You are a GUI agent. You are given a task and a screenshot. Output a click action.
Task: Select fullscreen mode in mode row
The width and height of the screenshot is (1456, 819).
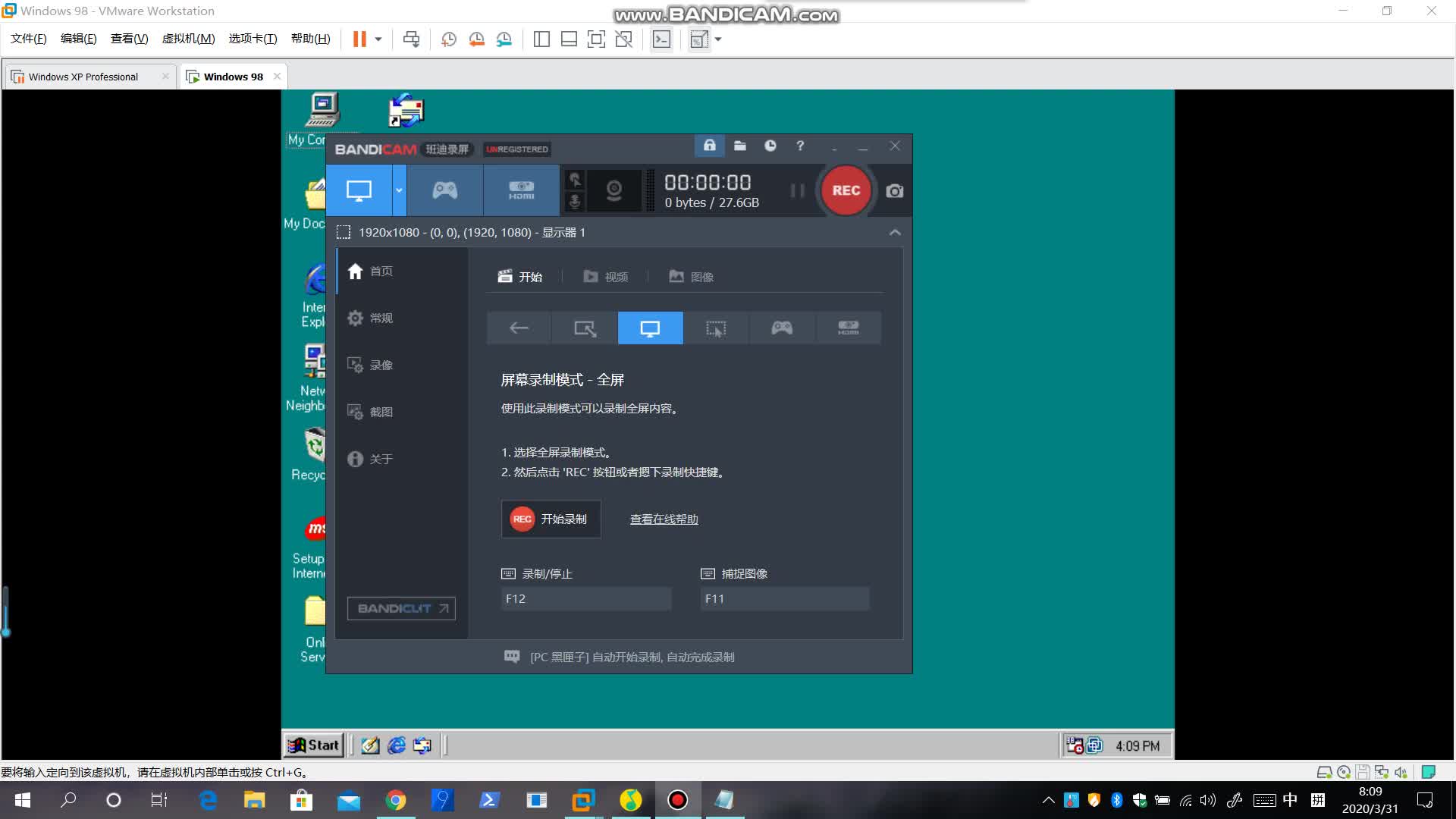pyautogui.click(x=651, y=328)
